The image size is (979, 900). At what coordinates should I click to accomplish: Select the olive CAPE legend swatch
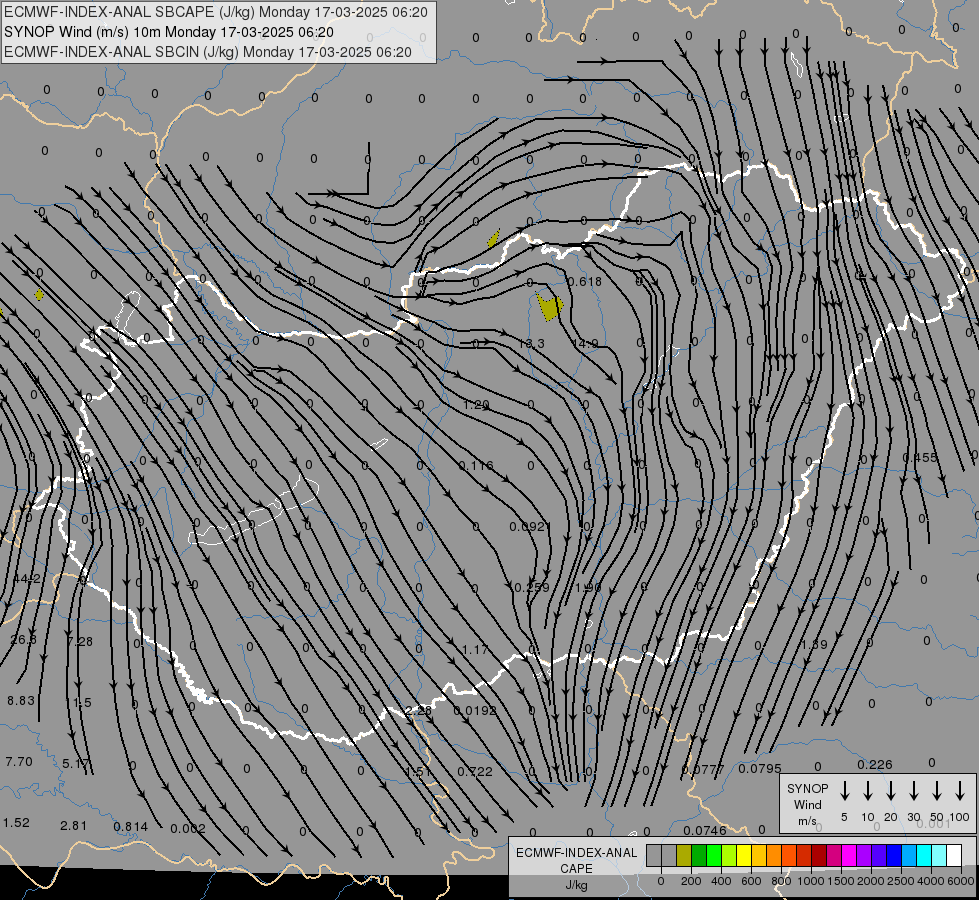tap(684, 856)
